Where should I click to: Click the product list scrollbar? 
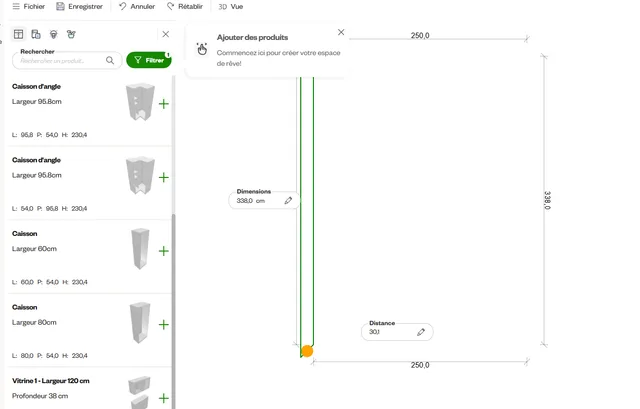tap(173, 310)
